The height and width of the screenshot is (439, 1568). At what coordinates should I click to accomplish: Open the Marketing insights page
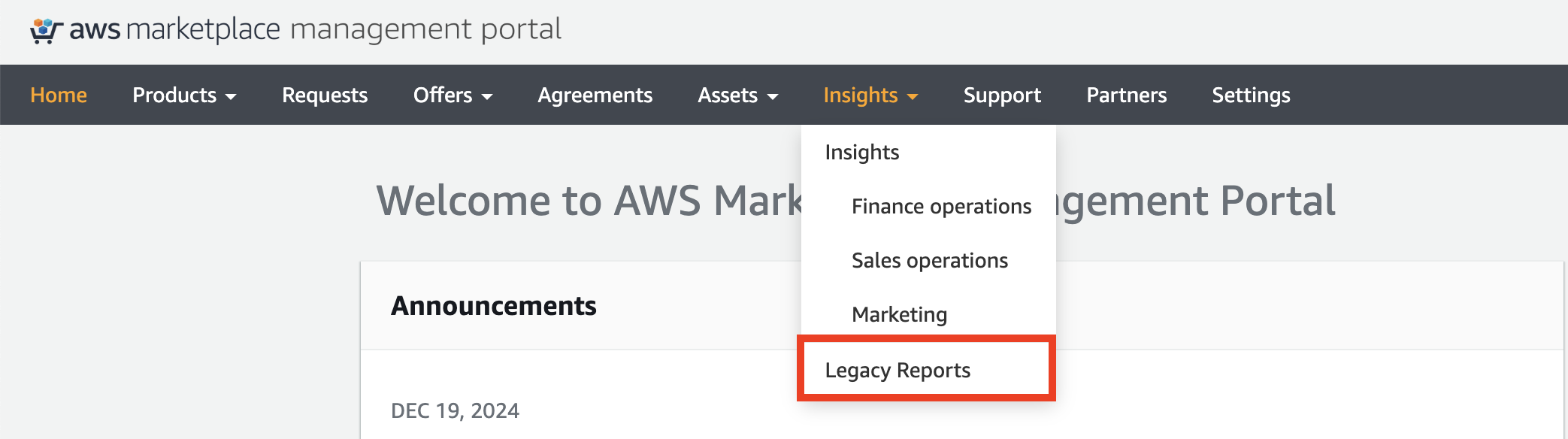click(x=898, y=314)
